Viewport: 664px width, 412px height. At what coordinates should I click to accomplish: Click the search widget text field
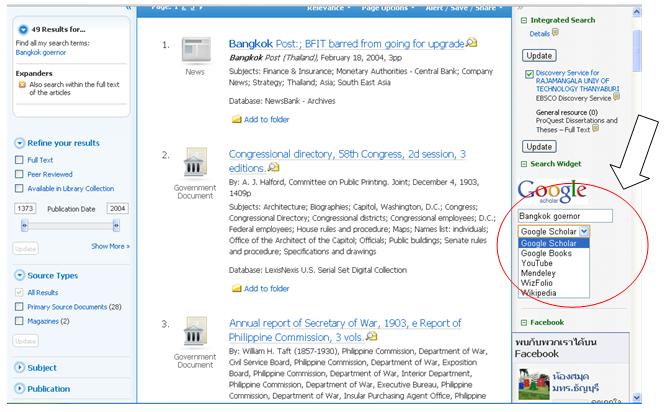565,215
